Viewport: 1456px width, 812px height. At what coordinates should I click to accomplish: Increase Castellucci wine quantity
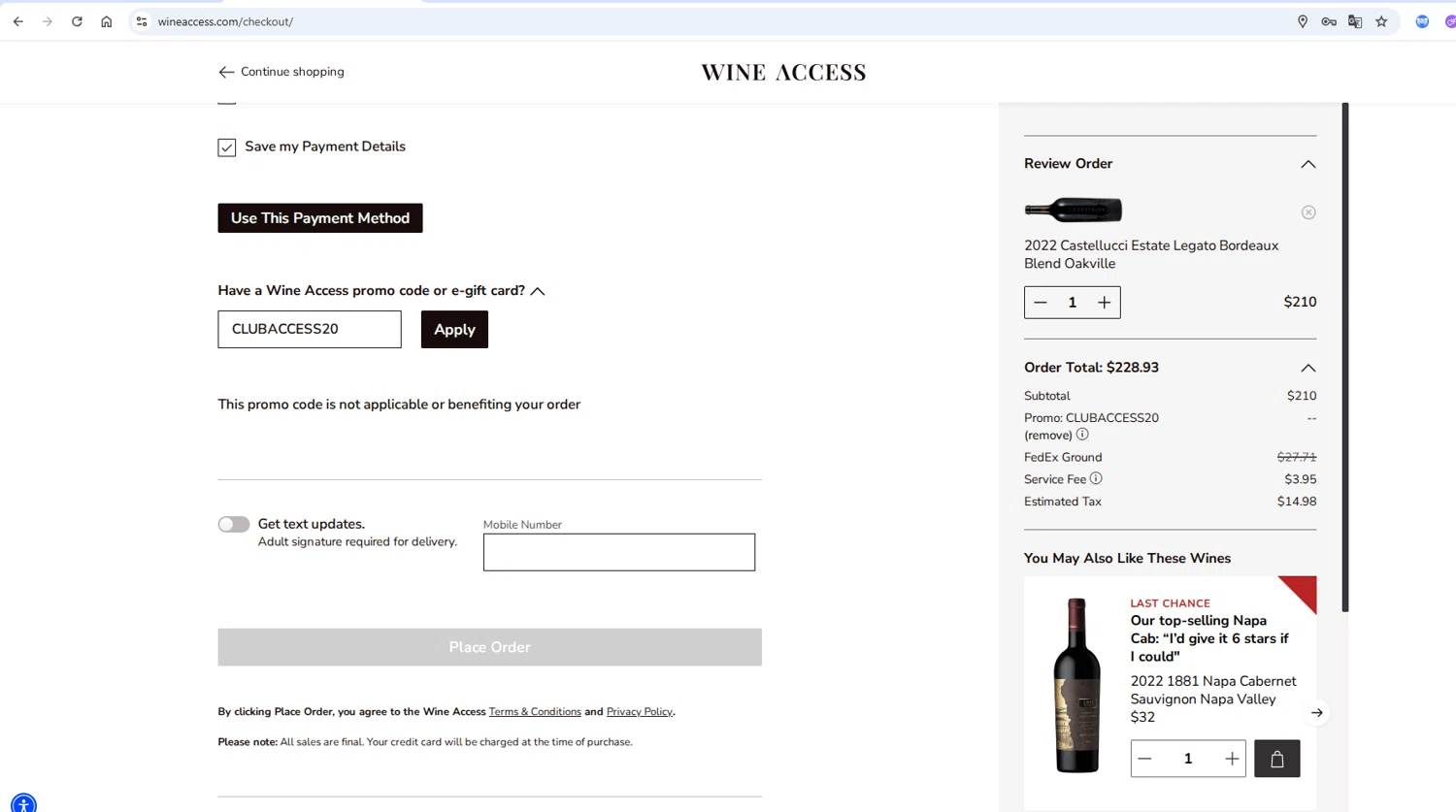pos(1104,303)
